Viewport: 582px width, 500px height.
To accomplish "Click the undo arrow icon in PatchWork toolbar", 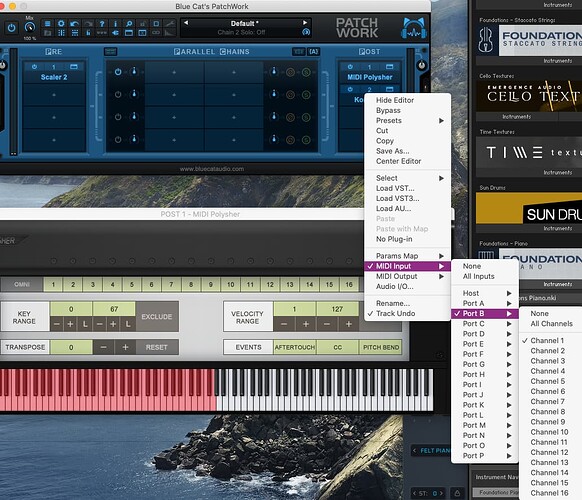I will point(75,24).
